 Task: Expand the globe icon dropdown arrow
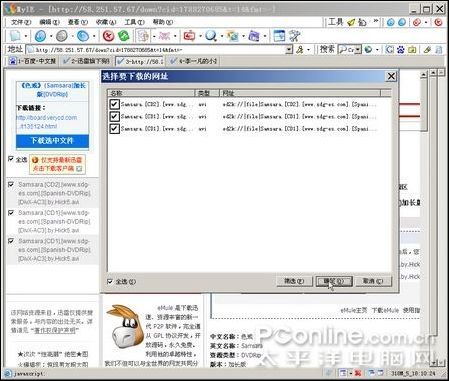pos(377,50)
